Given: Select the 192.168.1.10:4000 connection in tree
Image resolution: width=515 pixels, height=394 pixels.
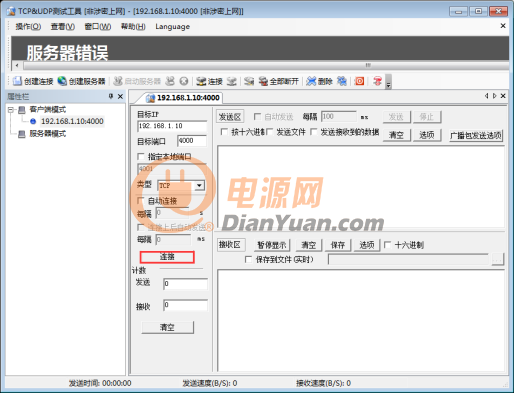Looking at the screenshot, I should point(72,121).
